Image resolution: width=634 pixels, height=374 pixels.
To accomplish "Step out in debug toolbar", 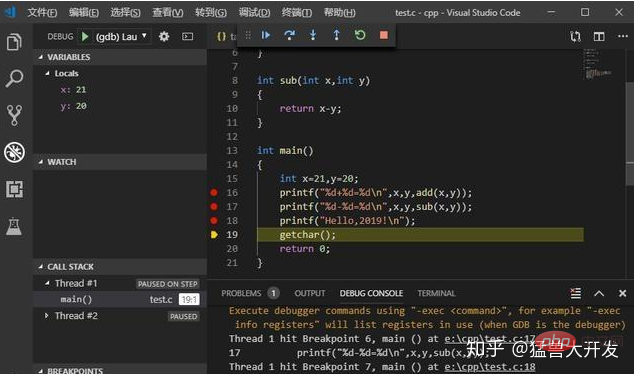I will pyautogui.click(x=336, y=35).
